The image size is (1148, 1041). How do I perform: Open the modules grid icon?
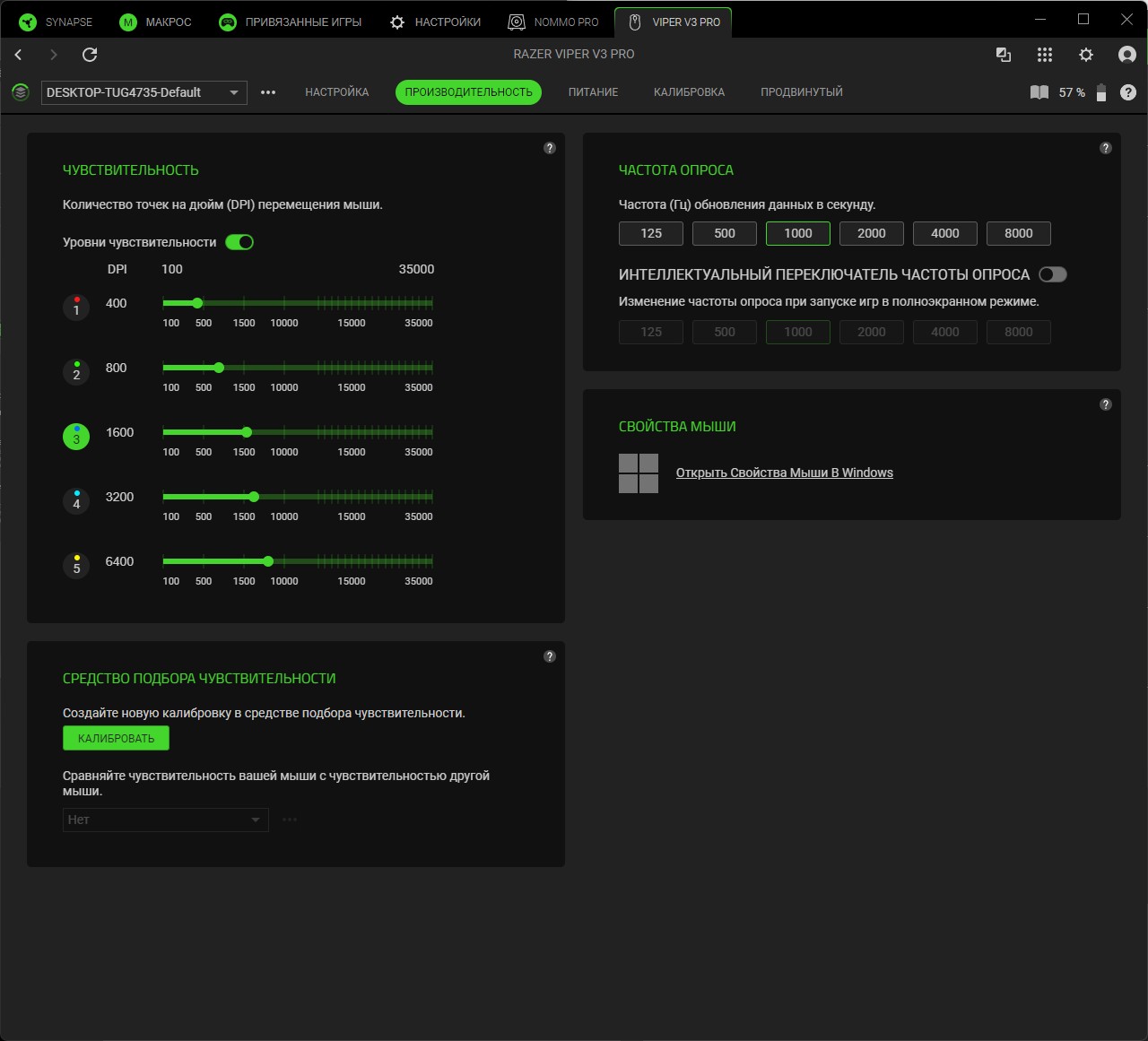(x=1045, y=55)
